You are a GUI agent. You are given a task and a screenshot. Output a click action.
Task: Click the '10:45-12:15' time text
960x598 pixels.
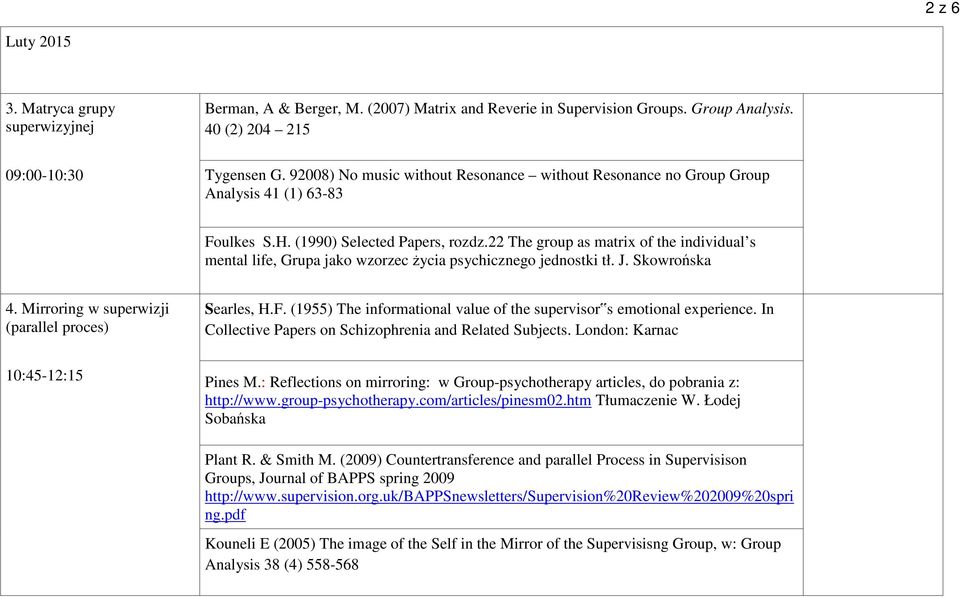[44, 376]
